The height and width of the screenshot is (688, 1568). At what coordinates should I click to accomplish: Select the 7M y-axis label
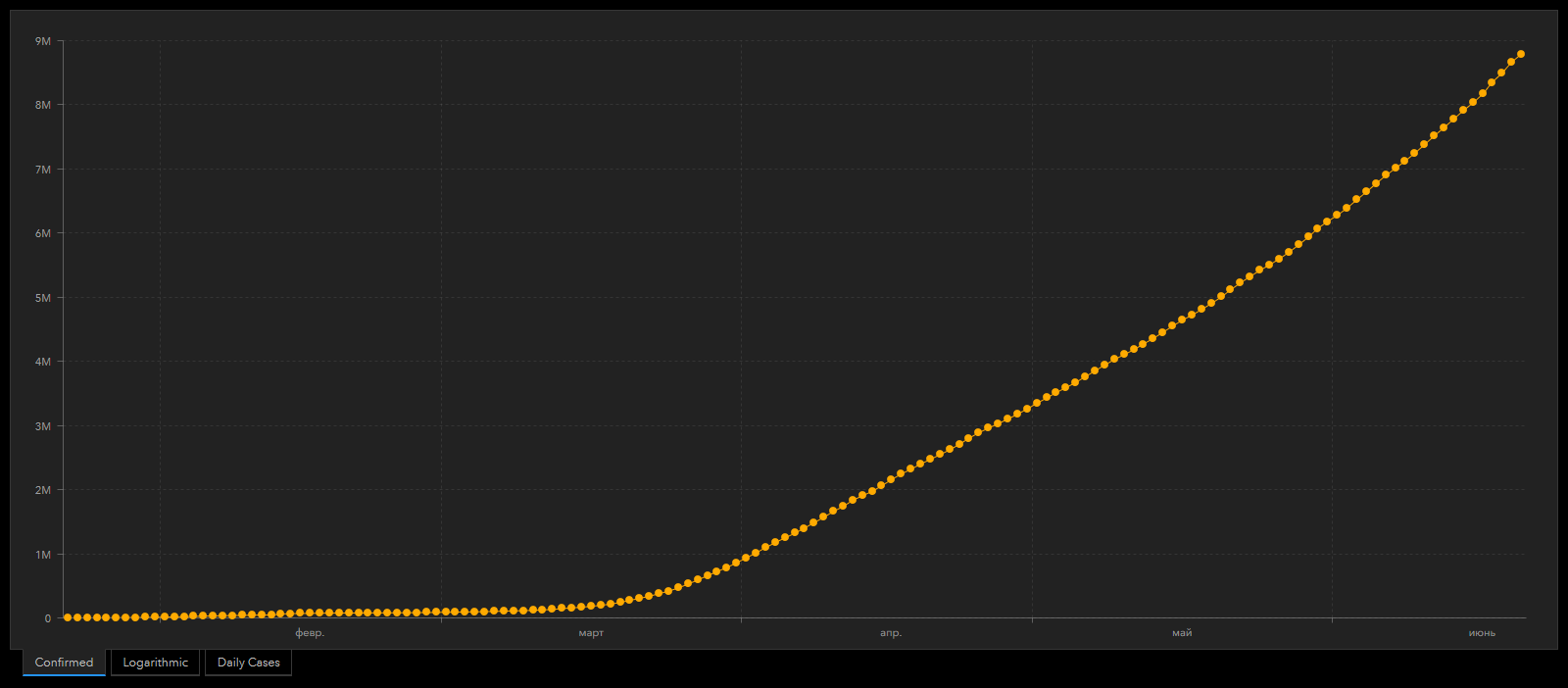[43, 170]
